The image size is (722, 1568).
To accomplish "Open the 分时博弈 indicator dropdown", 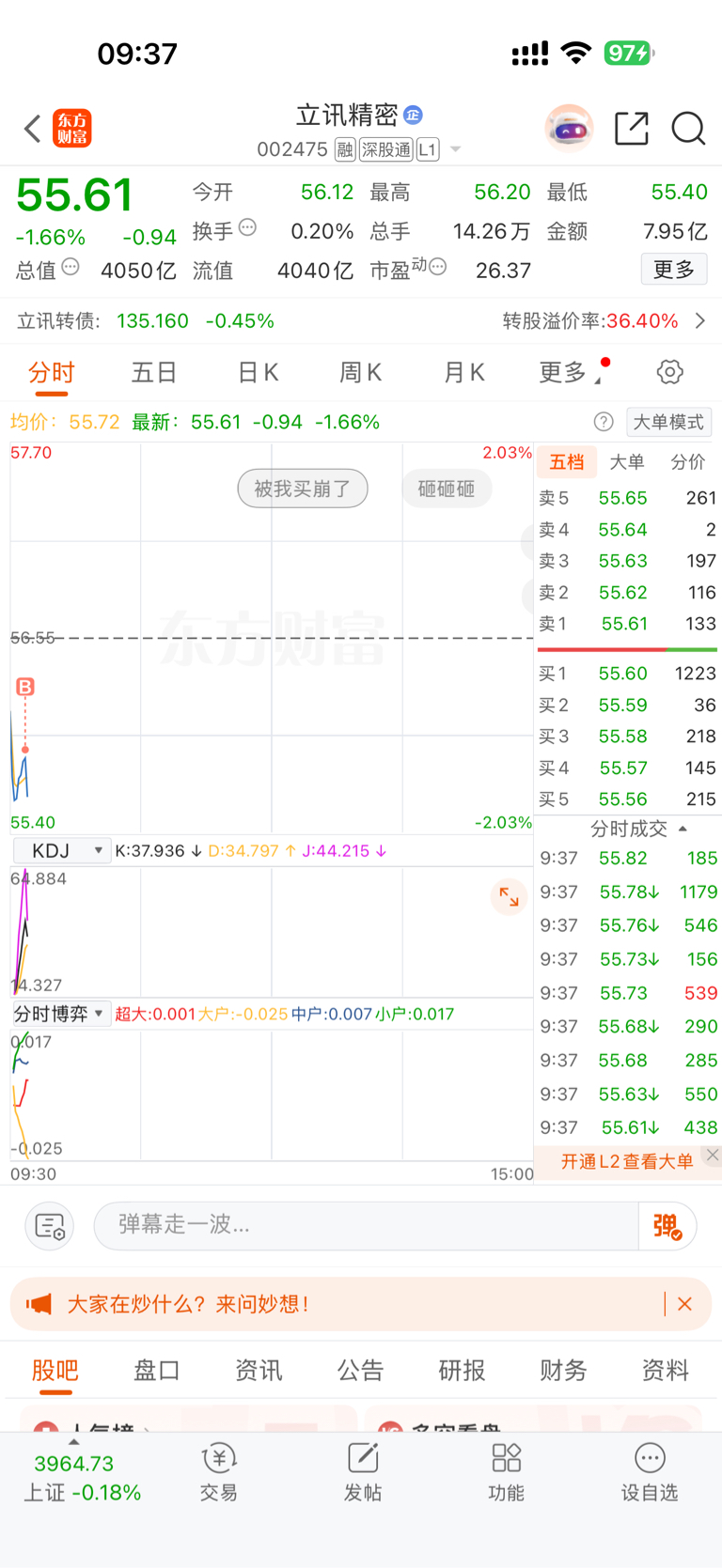I will coord(61,1015).
